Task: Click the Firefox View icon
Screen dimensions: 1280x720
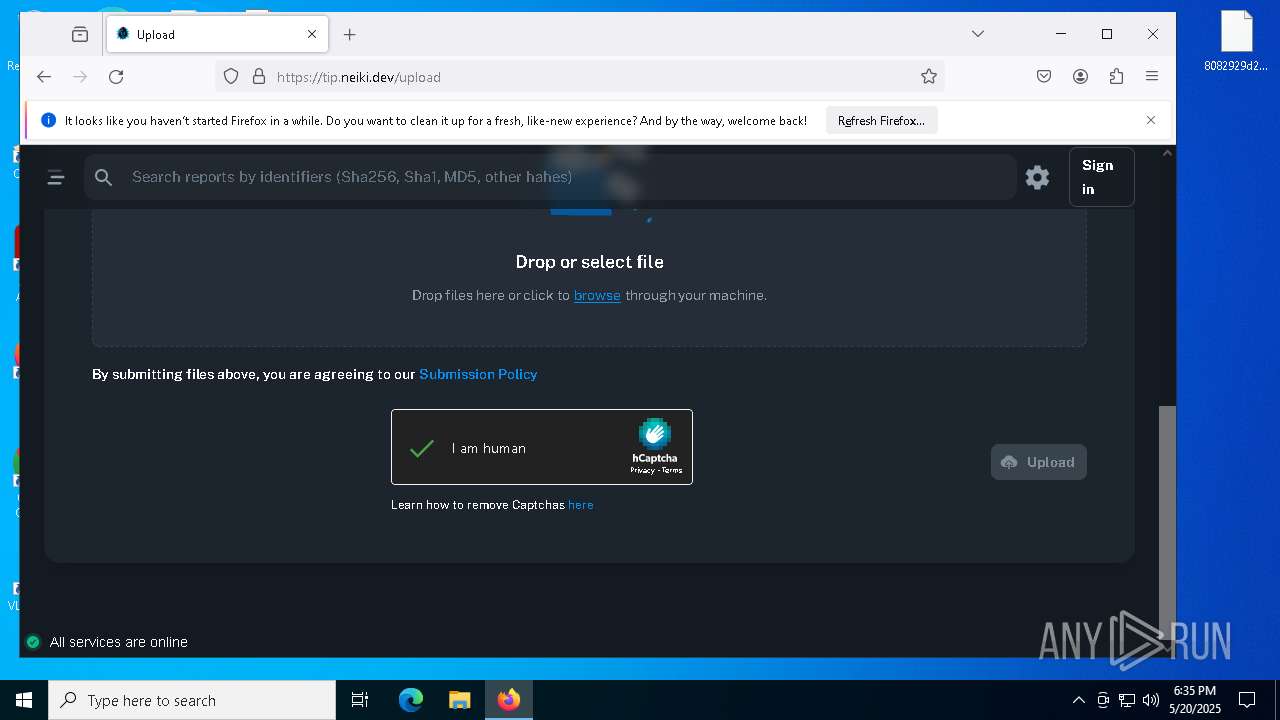Action: coord(80,34)
